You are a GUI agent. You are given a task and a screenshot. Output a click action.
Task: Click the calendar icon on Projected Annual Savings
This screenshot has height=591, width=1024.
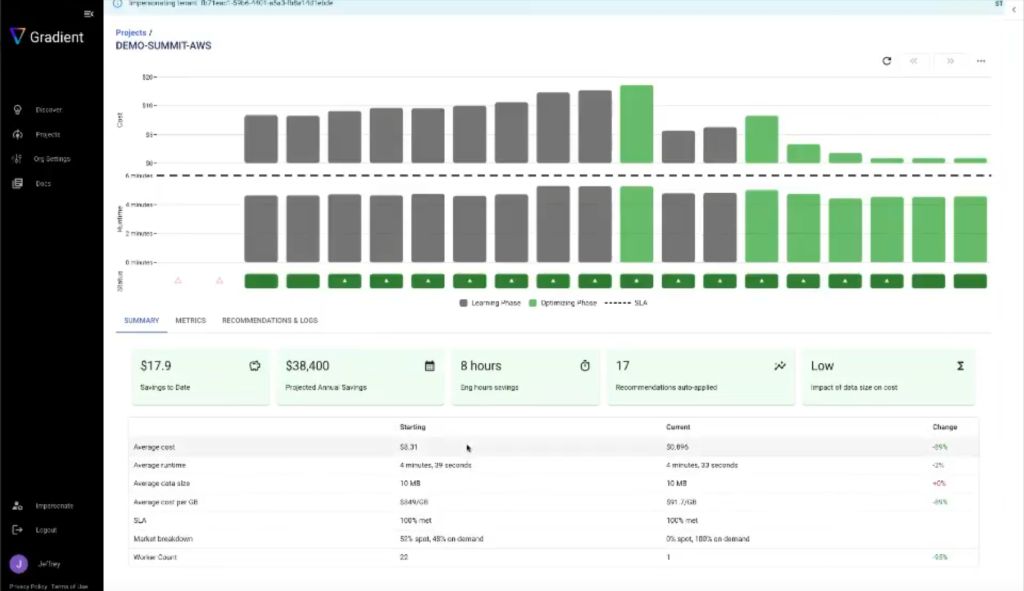pyautogui.click(x=430, y=366)
